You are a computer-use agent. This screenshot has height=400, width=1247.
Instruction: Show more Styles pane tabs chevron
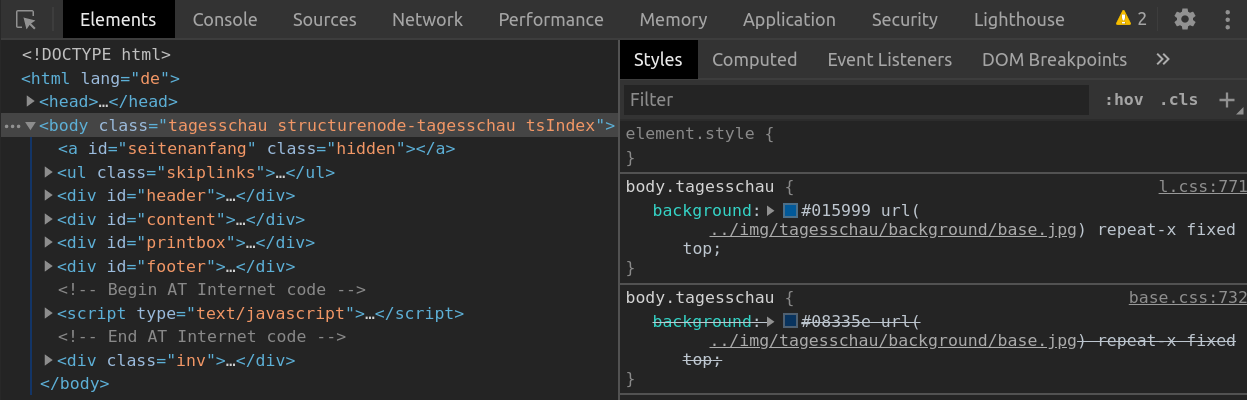click(x=1162, y=60)
